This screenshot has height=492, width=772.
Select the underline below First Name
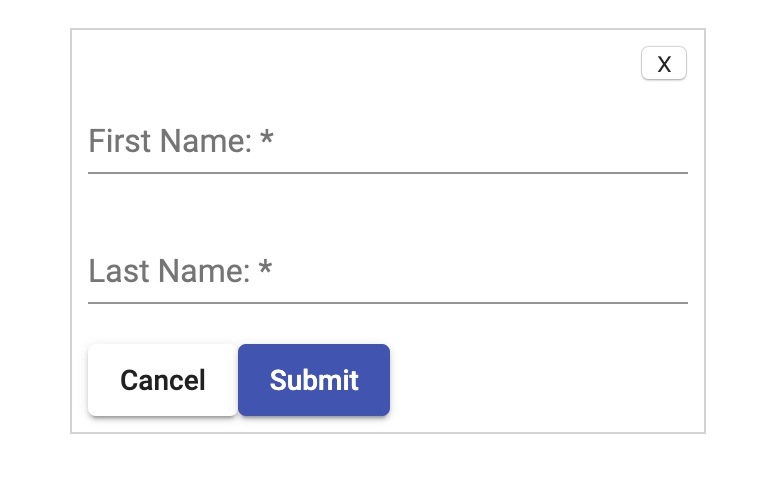(388, 173)
